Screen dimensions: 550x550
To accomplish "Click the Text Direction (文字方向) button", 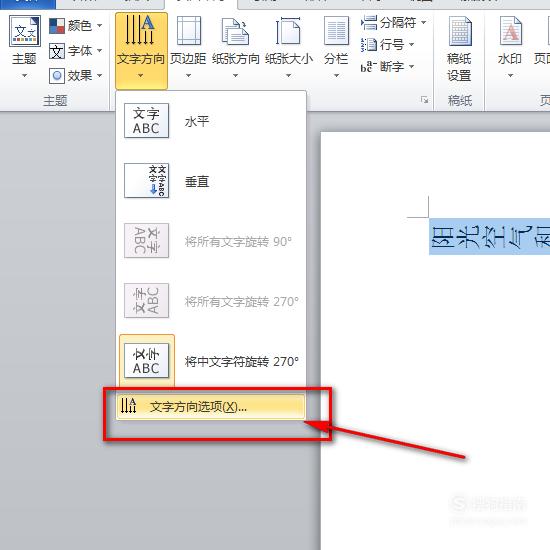I will click(x=141, y=50).
